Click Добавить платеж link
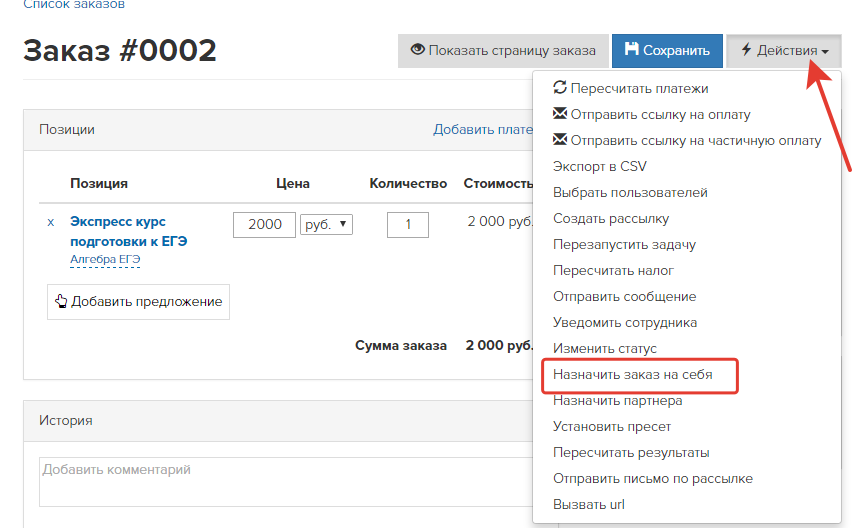The height and width of the screenshot is (528, 866). pos(483,129)
